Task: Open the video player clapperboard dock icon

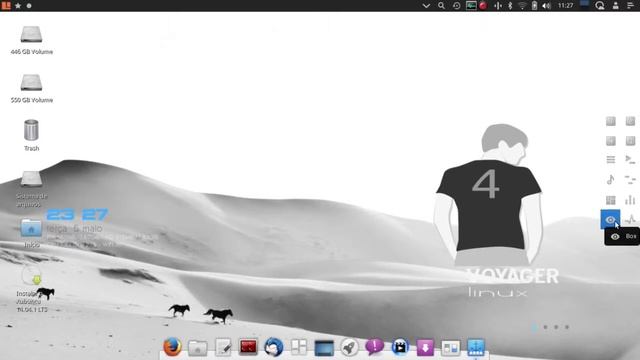Action: pyautogui.click(x=400, y=347)
